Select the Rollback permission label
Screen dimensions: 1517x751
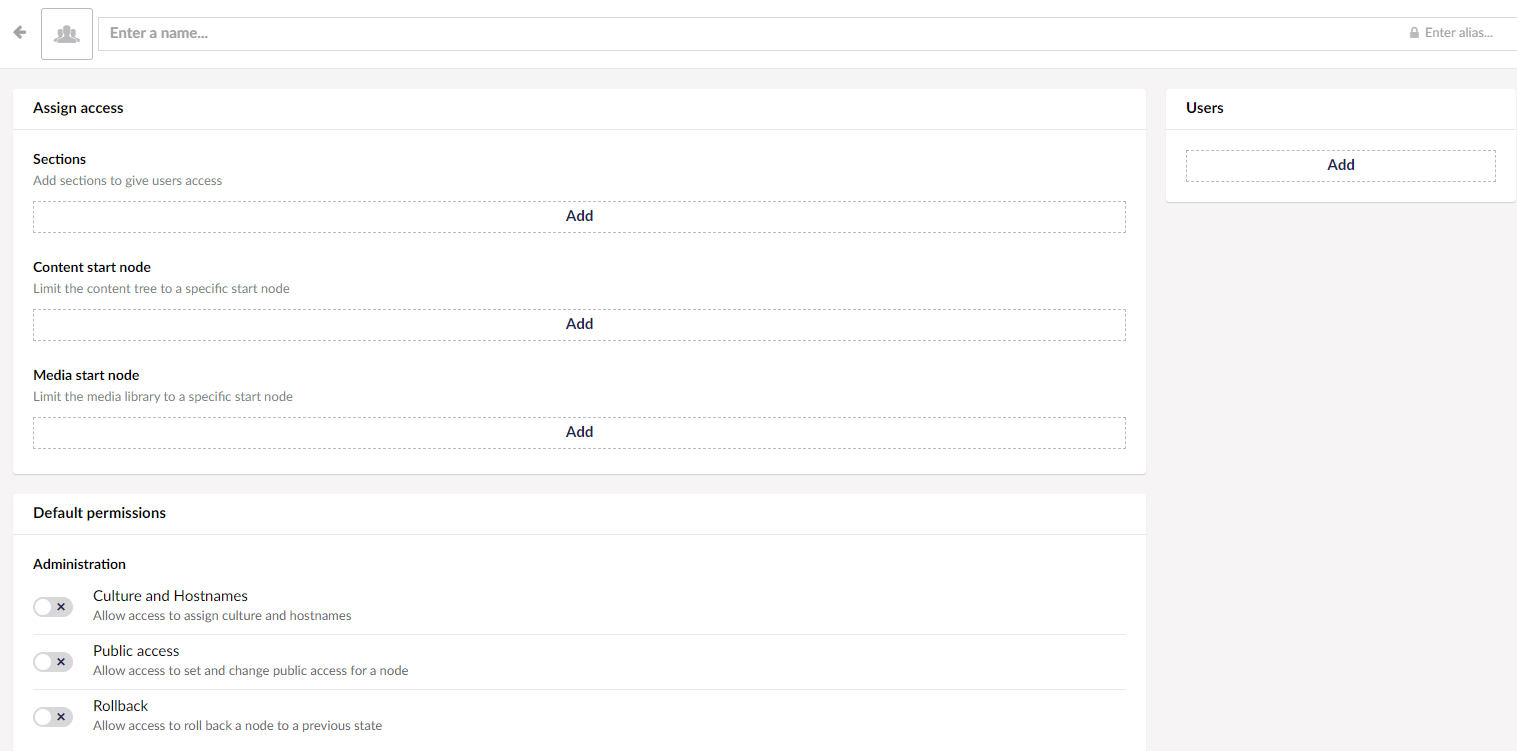[120, 706]
